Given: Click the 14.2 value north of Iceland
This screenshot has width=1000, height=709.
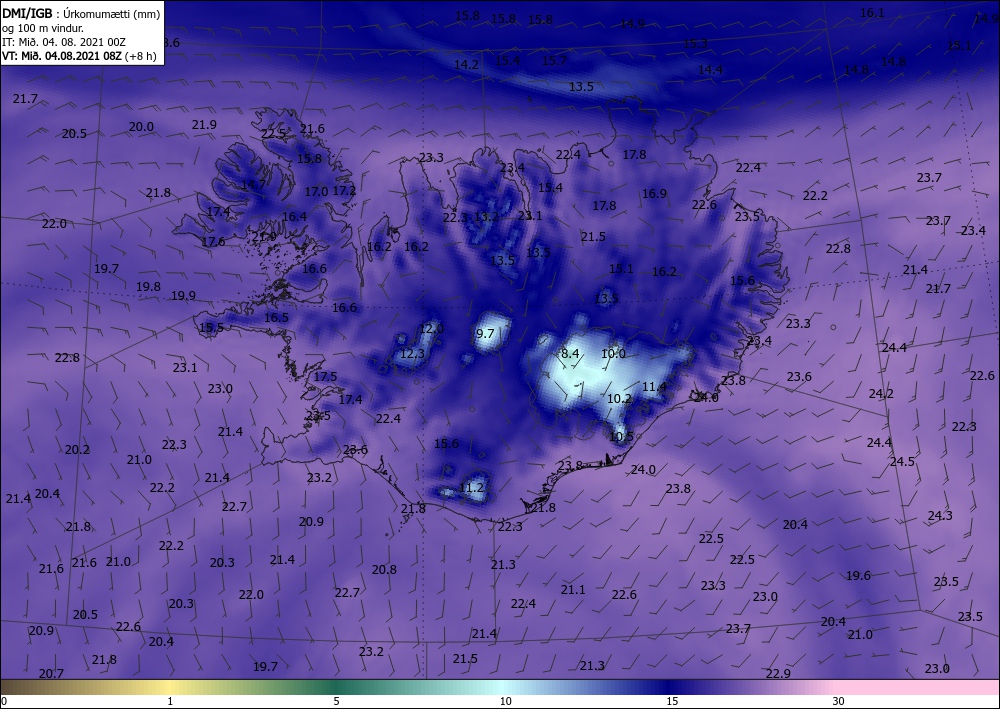Looking at the screenshot, I should pyautogui.click(x=466, y=65).
